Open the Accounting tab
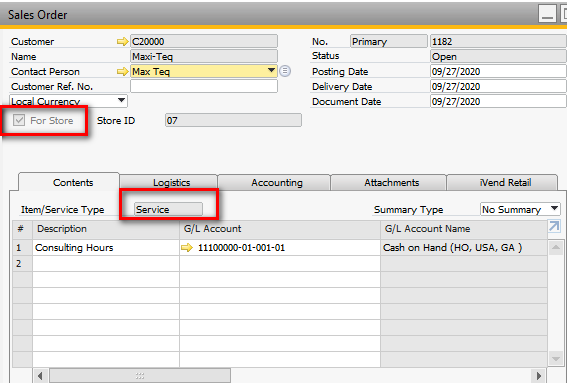 click(x=274, y=183)
